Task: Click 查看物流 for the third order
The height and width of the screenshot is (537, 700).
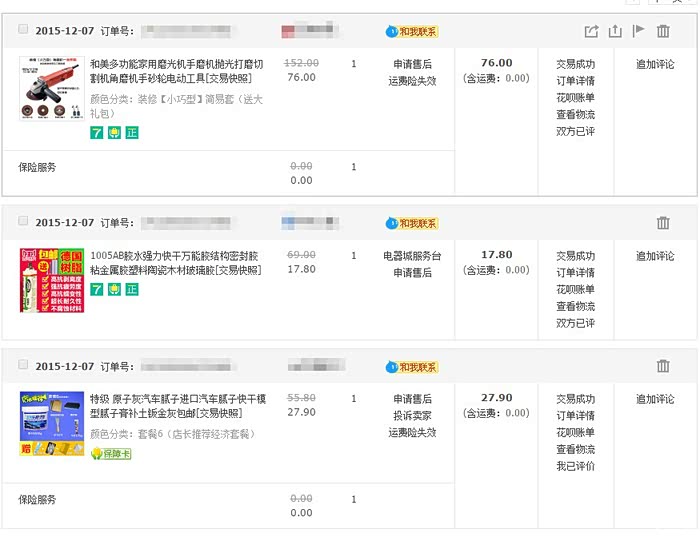Action: 575,450
